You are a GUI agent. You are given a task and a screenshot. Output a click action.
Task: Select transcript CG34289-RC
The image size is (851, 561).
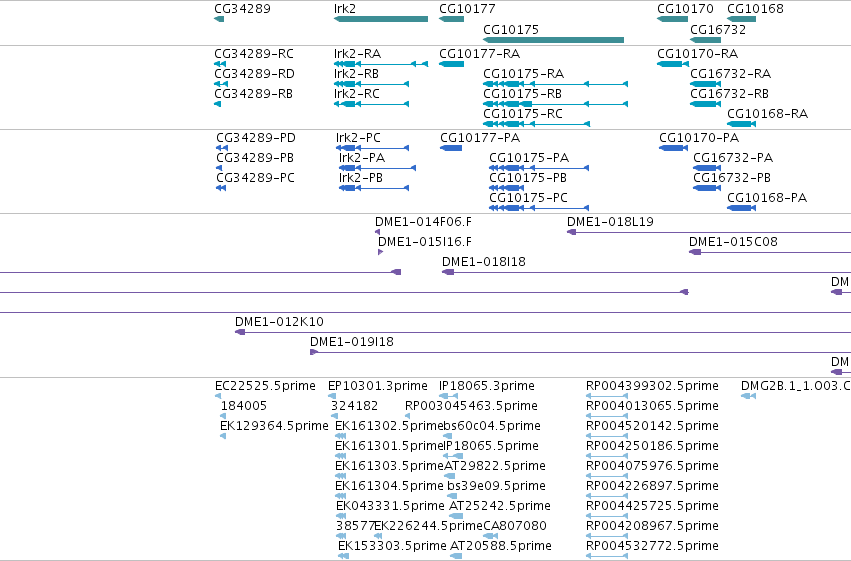tap(254, 54)
